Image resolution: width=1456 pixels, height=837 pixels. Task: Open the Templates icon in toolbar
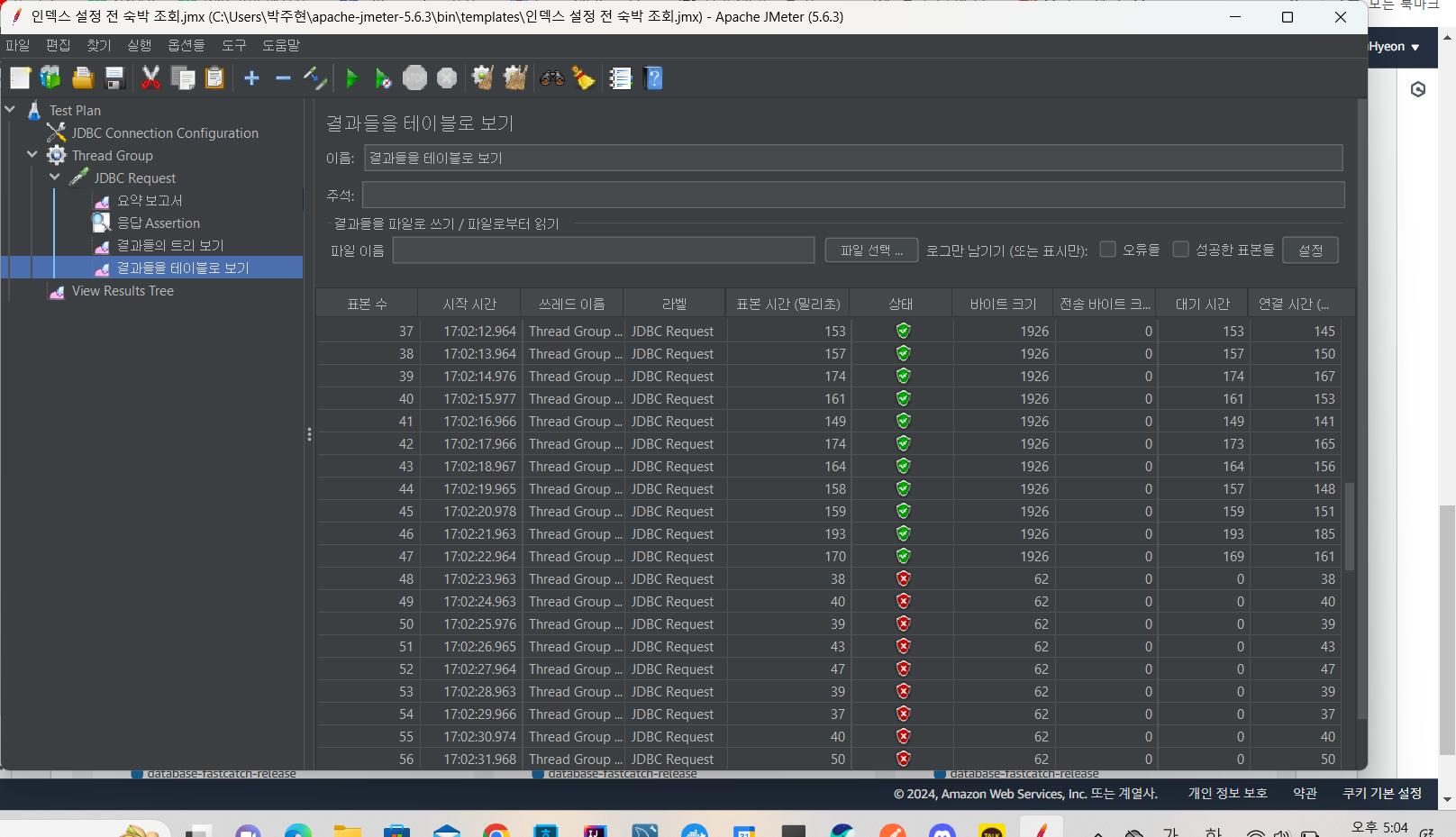coord(50,78)
